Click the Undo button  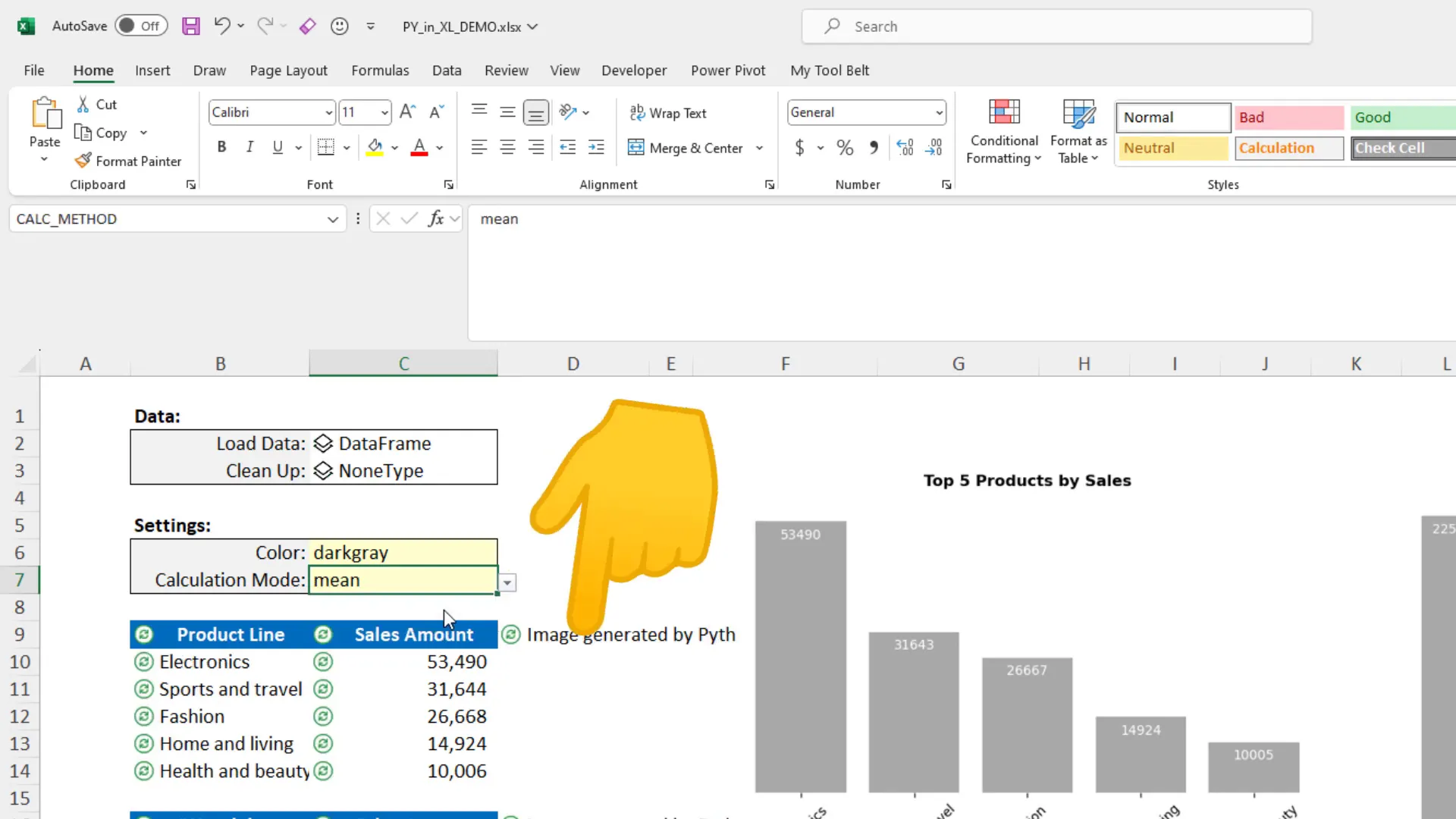(x=221, y=25)
